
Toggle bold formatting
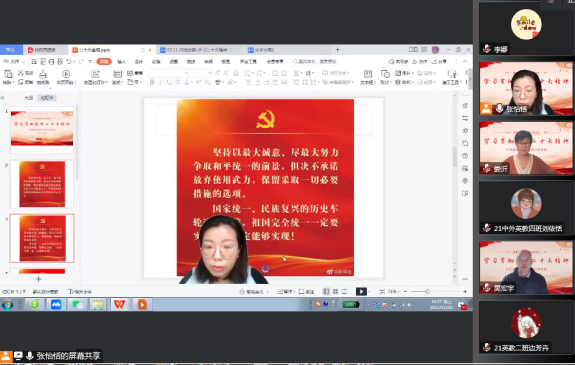152,83
